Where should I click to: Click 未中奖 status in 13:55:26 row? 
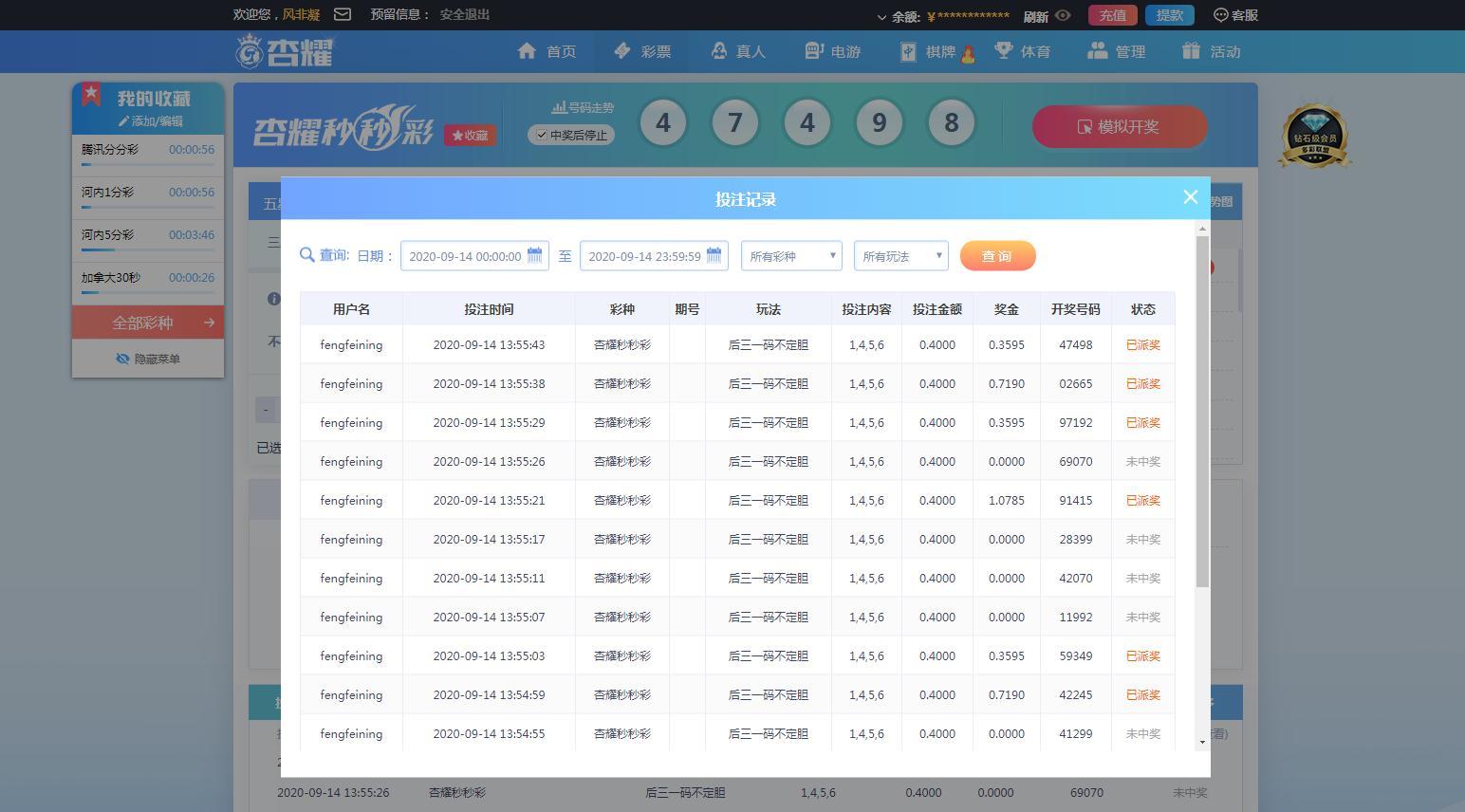click(1142, 462)
